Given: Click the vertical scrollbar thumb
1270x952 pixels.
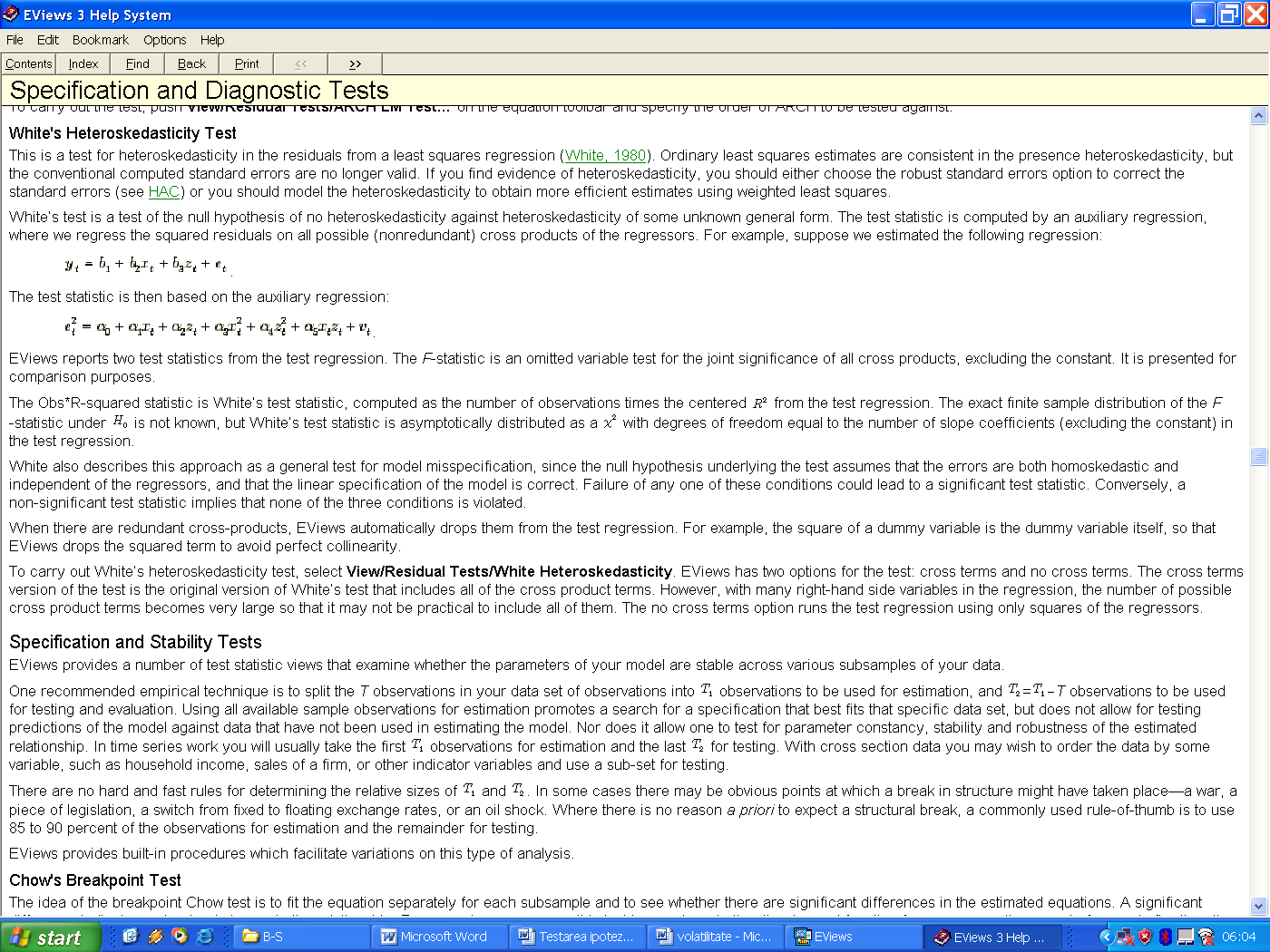Looking at the screenshot, I should (1258, 456).
